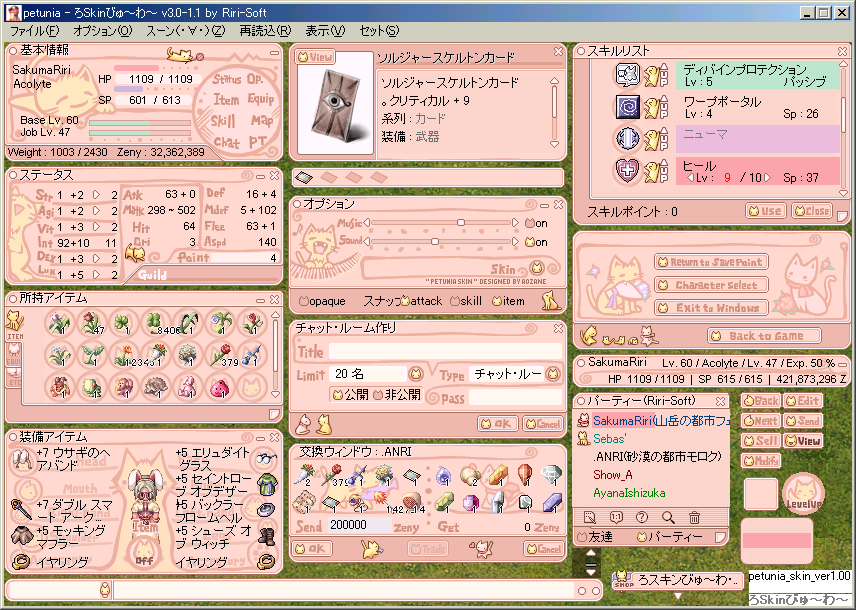Click the pink Poring item in inventory
856x610 pixels.
click(221, 387)
